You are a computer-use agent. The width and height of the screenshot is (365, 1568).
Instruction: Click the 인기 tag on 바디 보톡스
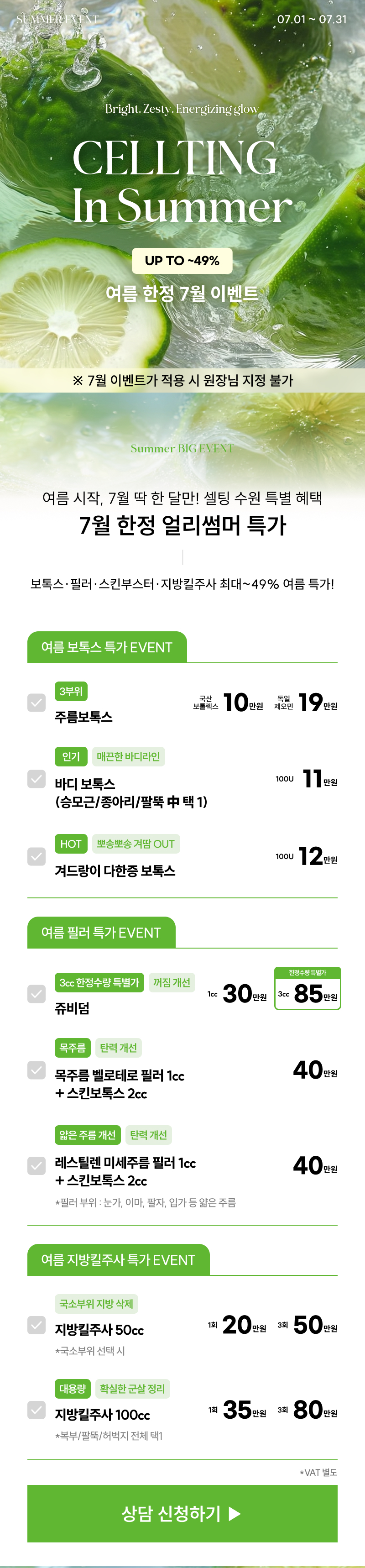point(71,756)
